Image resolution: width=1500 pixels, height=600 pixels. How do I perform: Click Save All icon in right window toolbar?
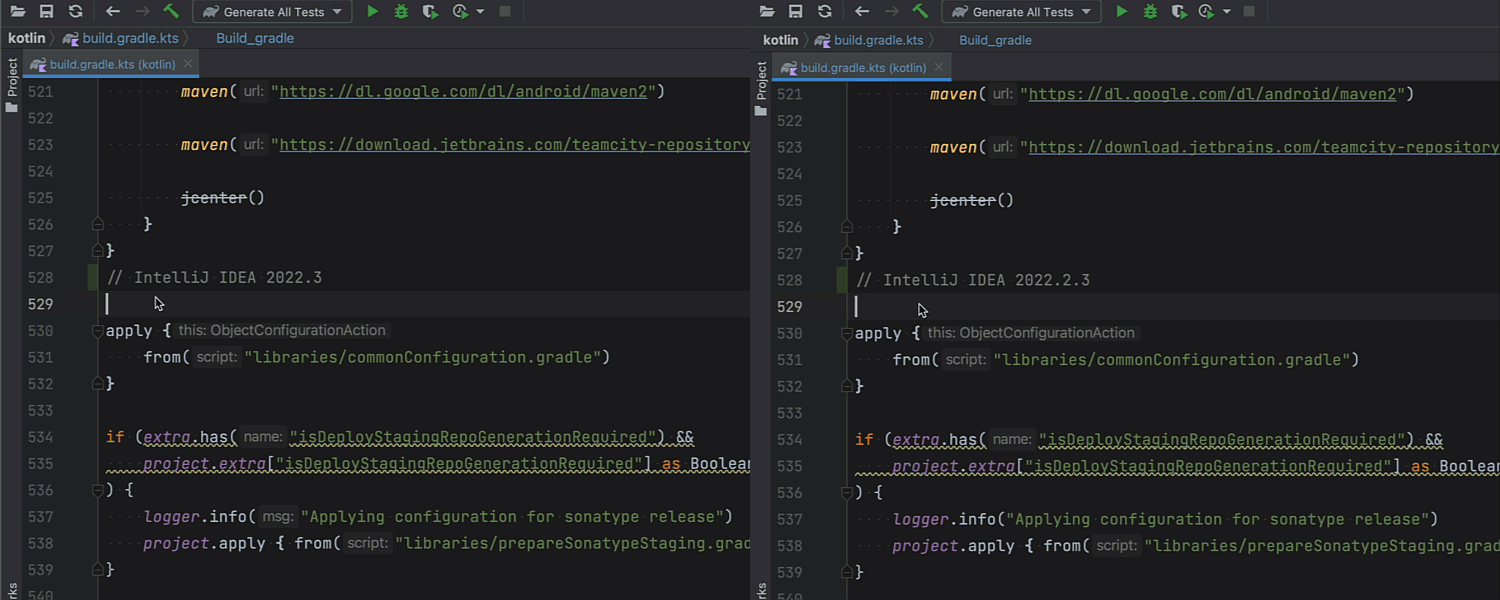point(795,12)
